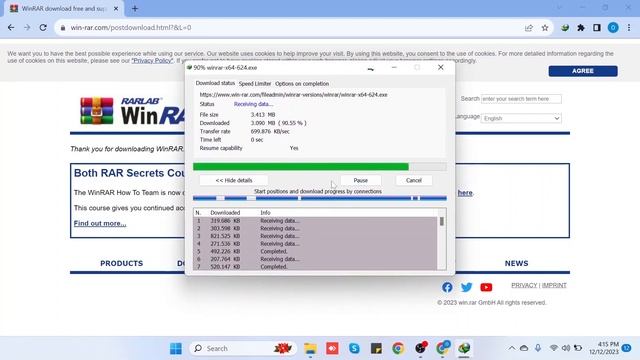Image resolution: width=640 pixels, height=360 pixels.
Task: Select connection row 821.525 KB
Action: 315,236
